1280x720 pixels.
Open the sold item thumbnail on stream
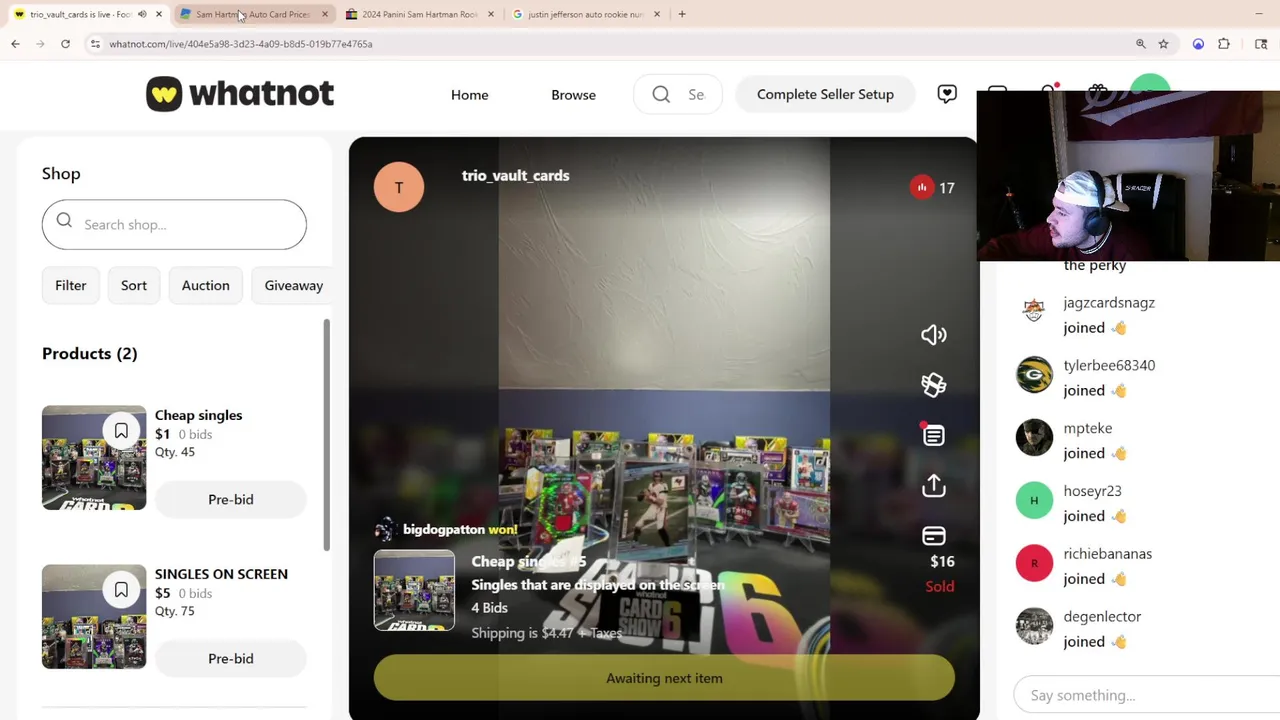[x=414, y=591]
